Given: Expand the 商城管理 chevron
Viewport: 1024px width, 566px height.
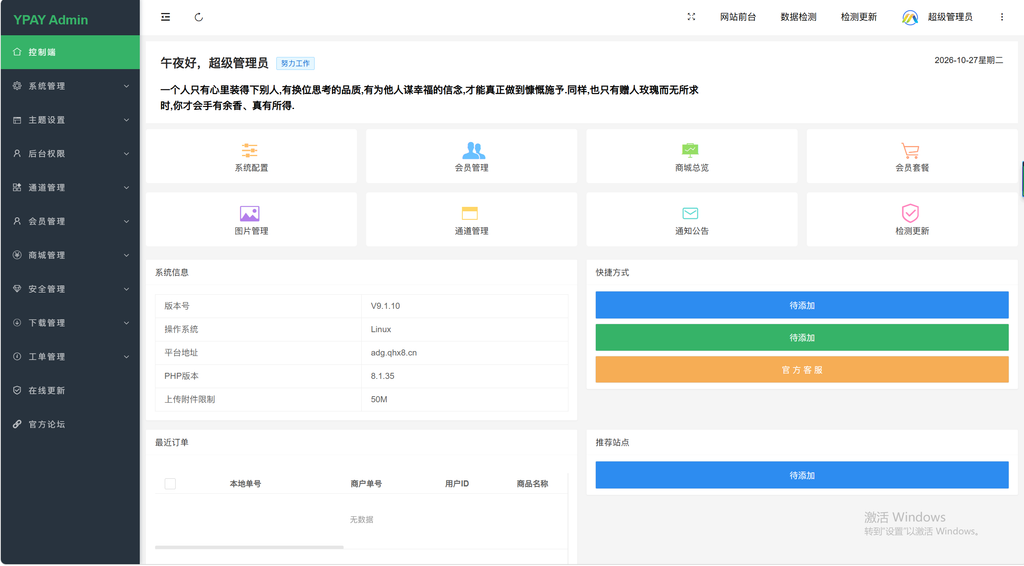Looking at the screenshot, I should (126, 255).
